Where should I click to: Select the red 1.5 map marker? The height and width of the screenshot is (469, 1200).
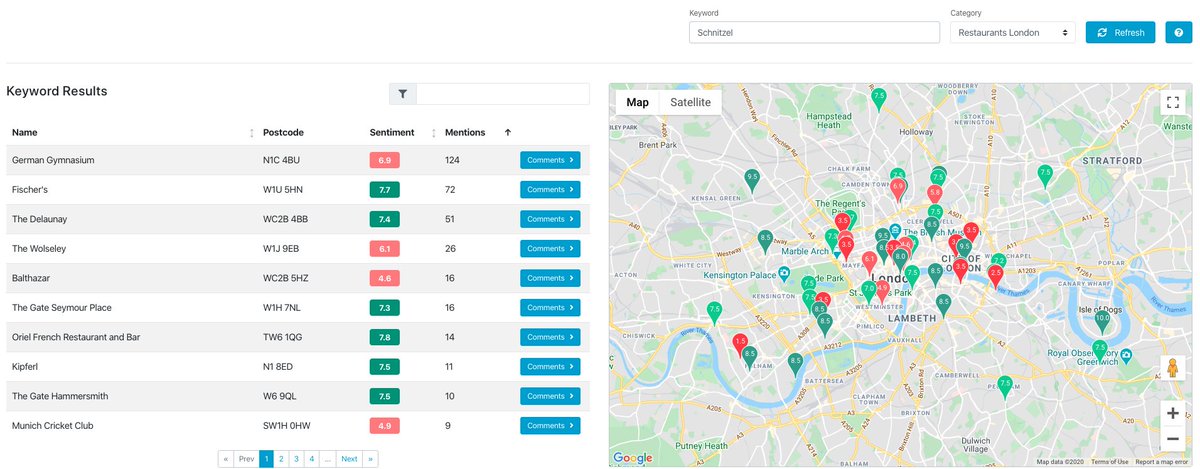(740, 345)
